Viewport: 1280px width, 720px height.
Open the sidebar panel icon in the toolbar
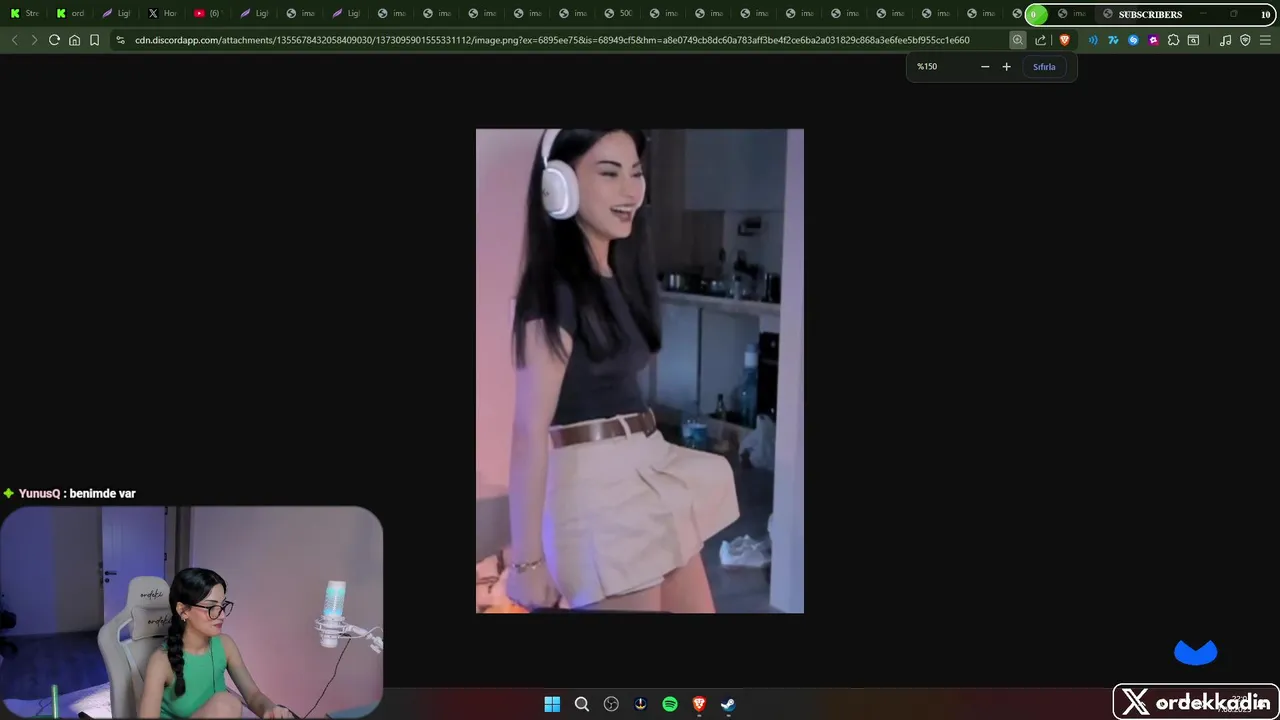coord(1193,40)
